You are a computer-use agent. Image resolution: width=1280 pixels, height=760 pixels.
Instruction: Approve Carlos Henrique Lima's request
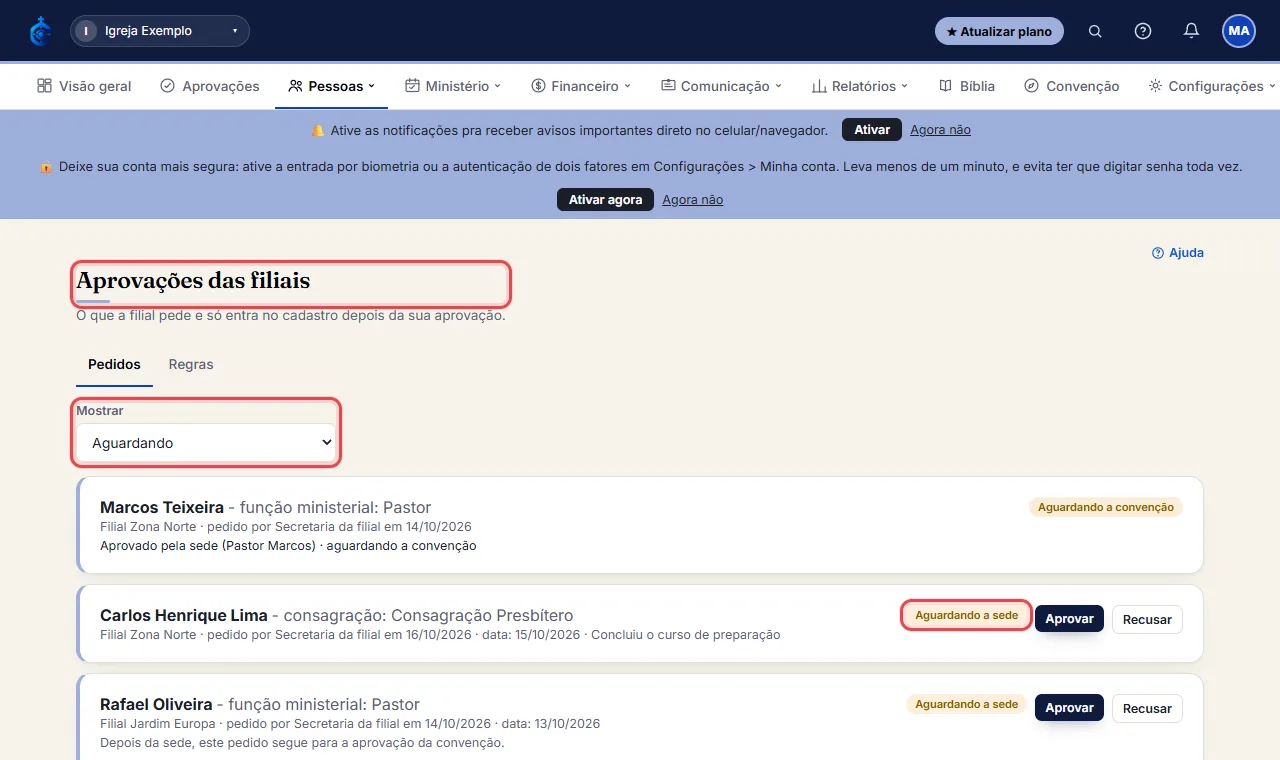click(1069, 619)
